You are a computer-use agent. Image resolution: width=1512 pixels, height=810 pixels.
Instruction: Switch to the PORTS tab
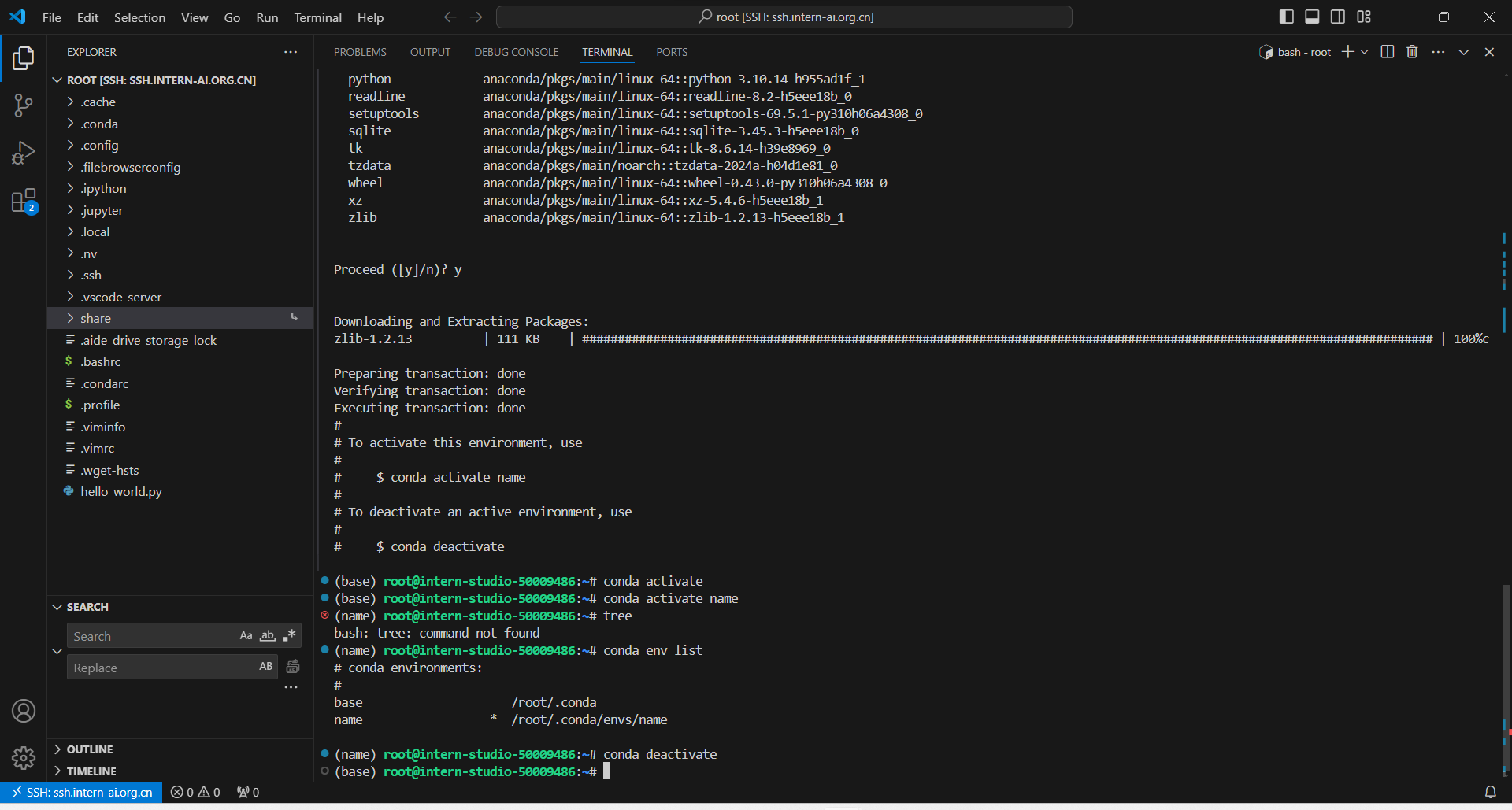tap(672, 52)
